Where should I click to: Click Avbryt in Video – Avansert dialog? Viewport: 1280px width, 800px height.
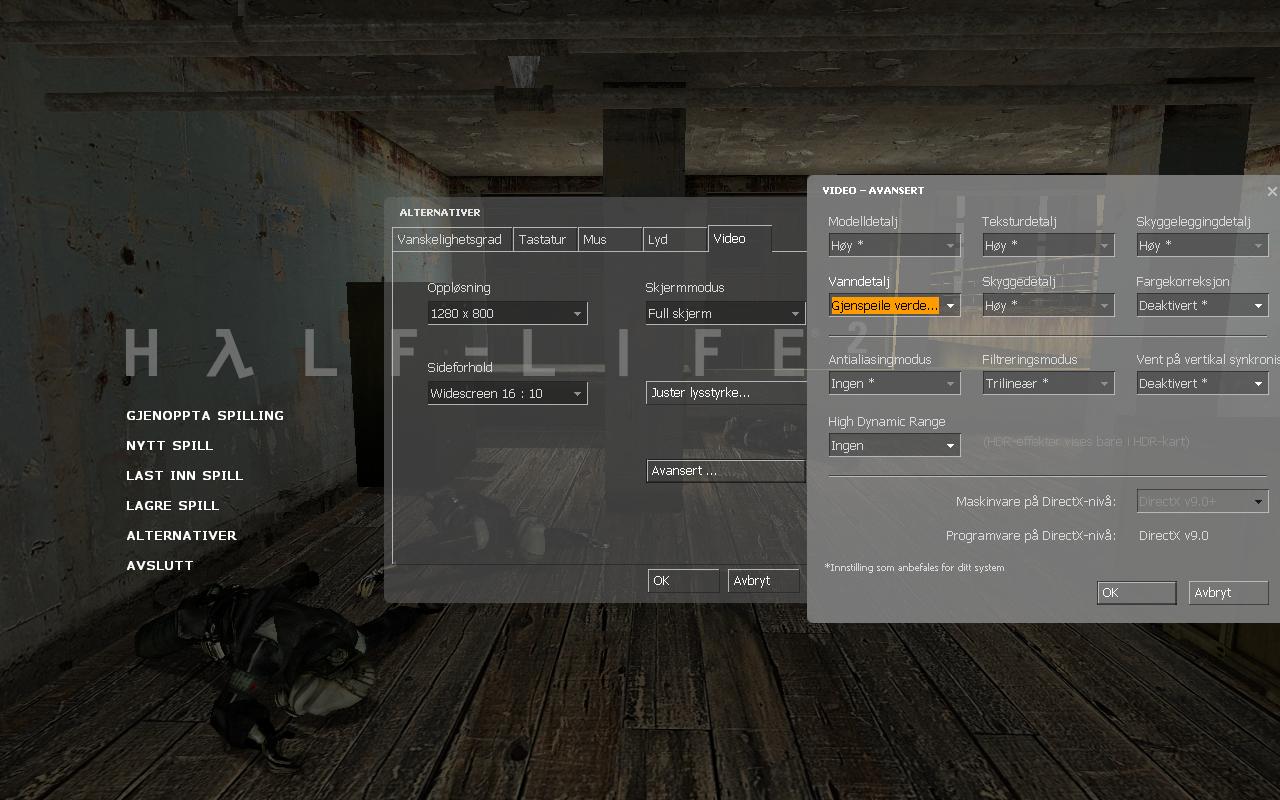pos(1228,592)
